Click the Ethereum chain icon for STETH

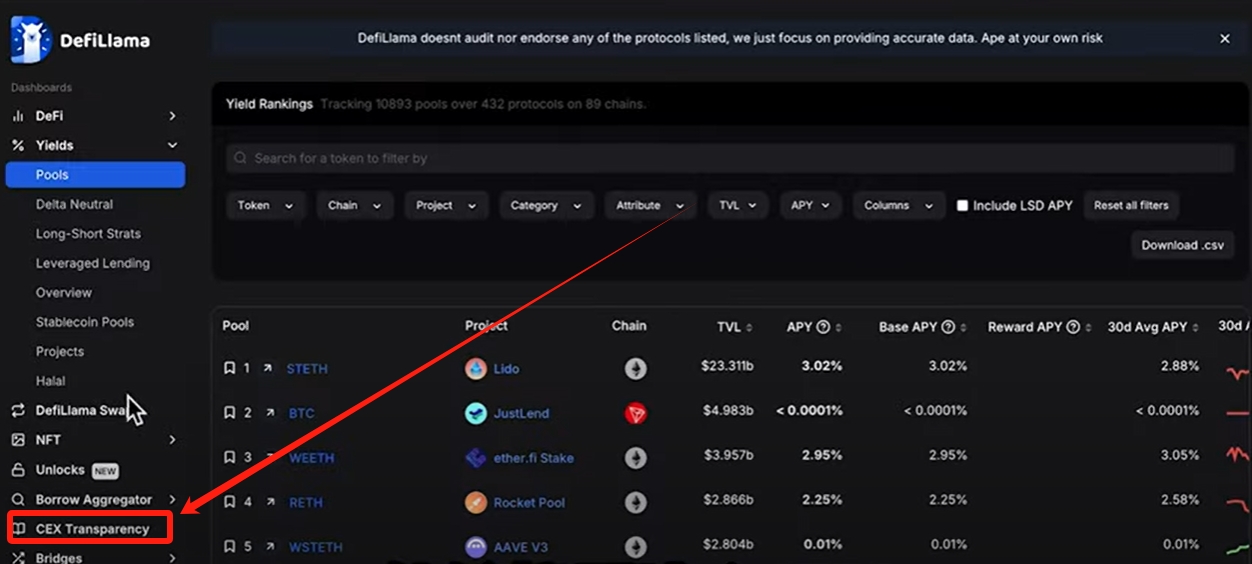636,368
